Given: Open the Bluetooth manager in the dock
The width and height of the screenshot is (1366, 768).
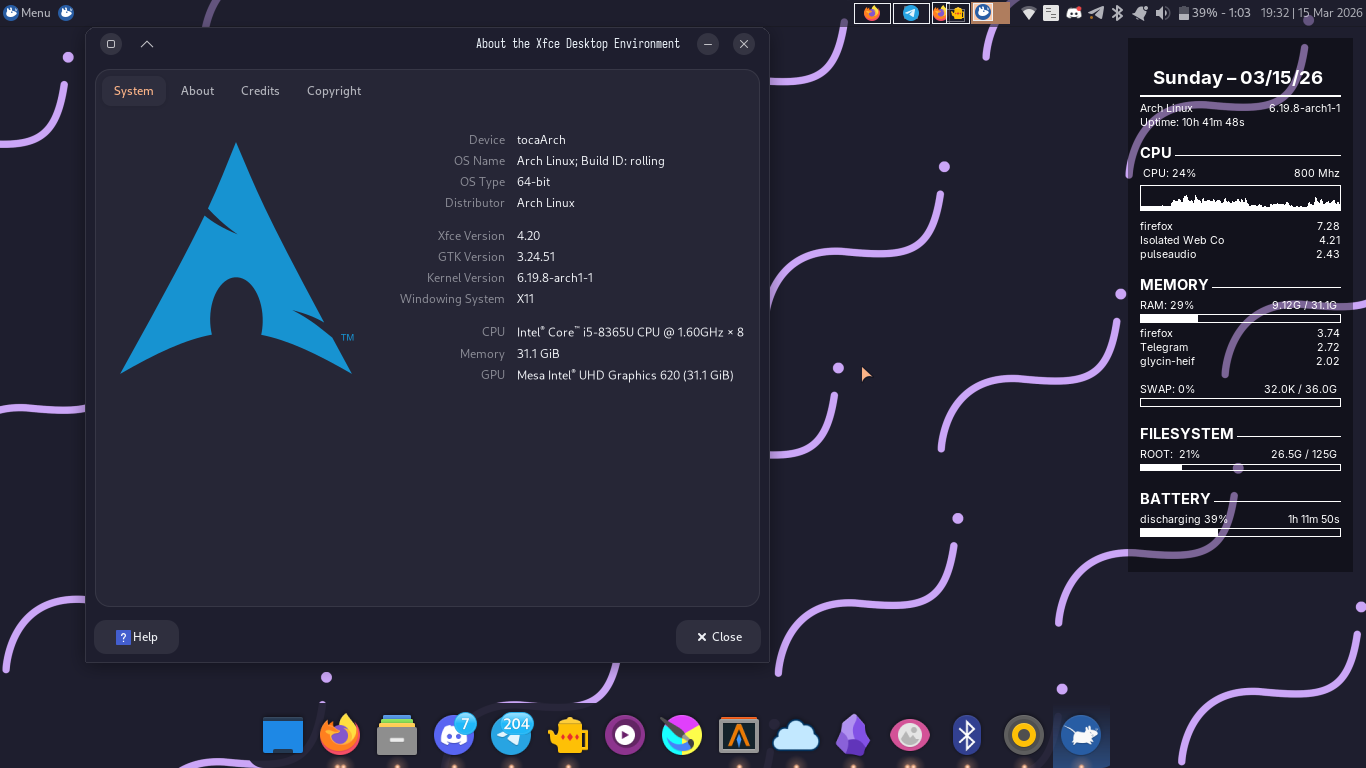Looking at the screenshot, I should click(x=967, y=736).
